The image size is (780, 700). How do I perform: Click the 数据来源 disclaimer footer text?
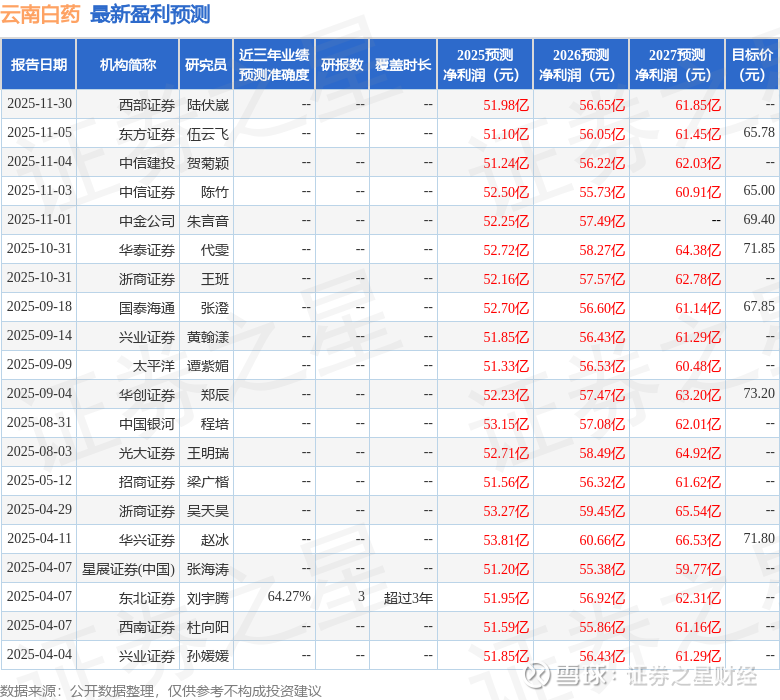(161, 691)
